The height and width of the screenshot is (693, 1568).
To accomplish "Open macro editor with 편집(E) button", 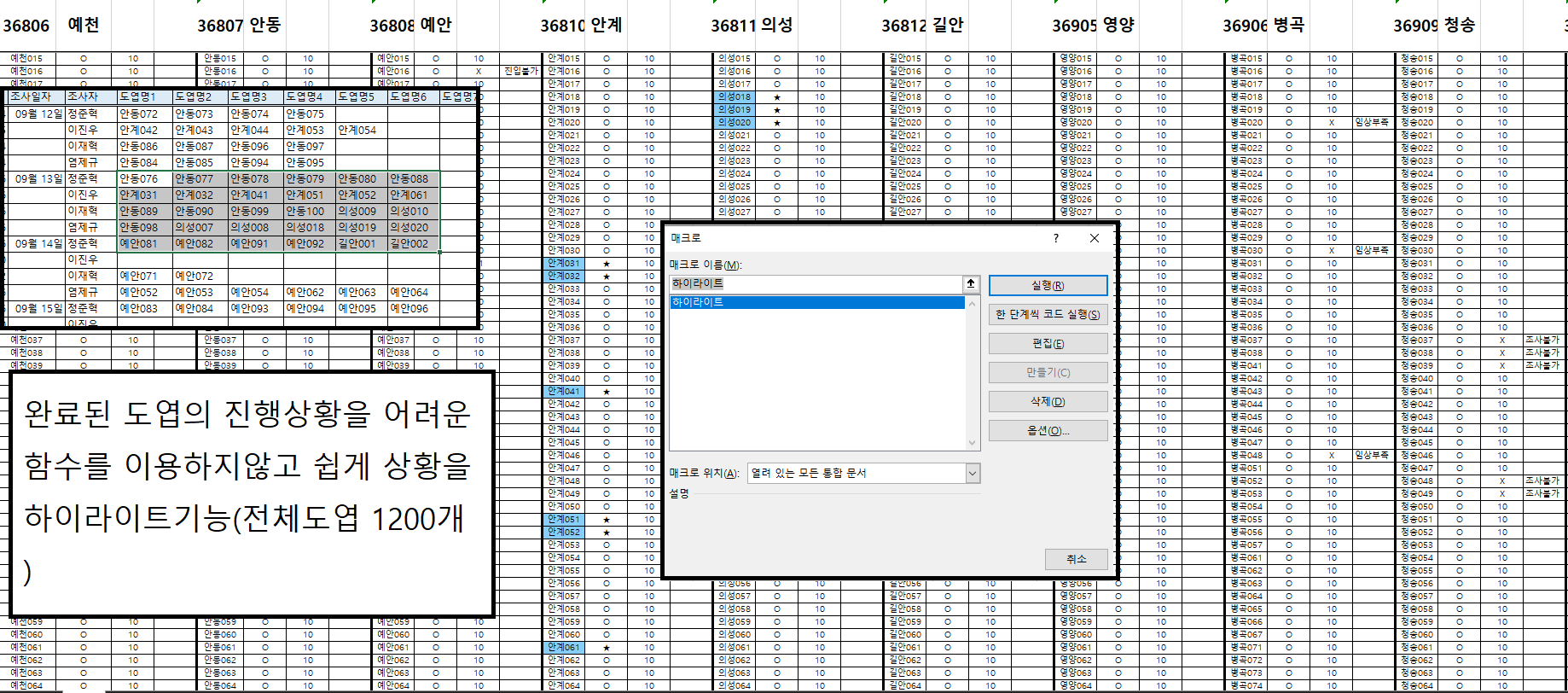I will [1048, 344].
